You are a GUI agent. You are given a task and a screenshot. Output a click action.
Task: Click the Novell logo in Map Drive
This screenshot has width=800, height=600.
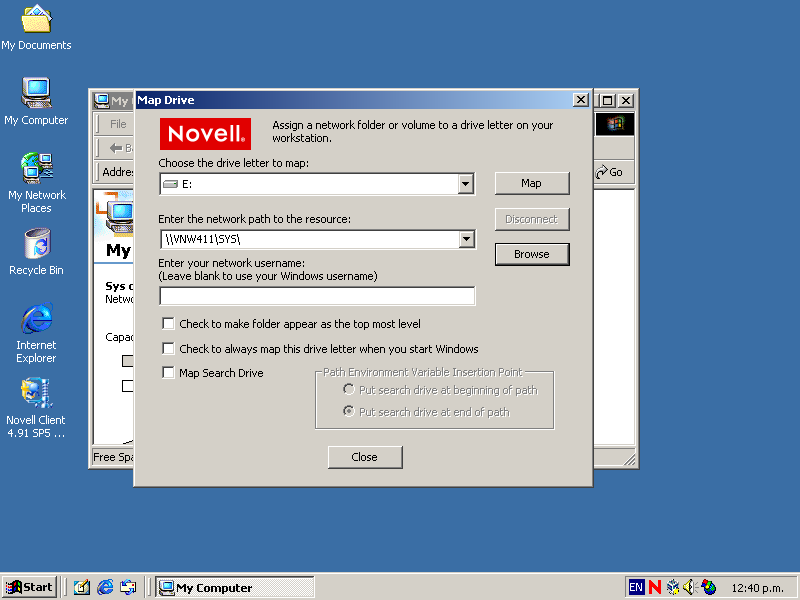(x=205, y=134)
